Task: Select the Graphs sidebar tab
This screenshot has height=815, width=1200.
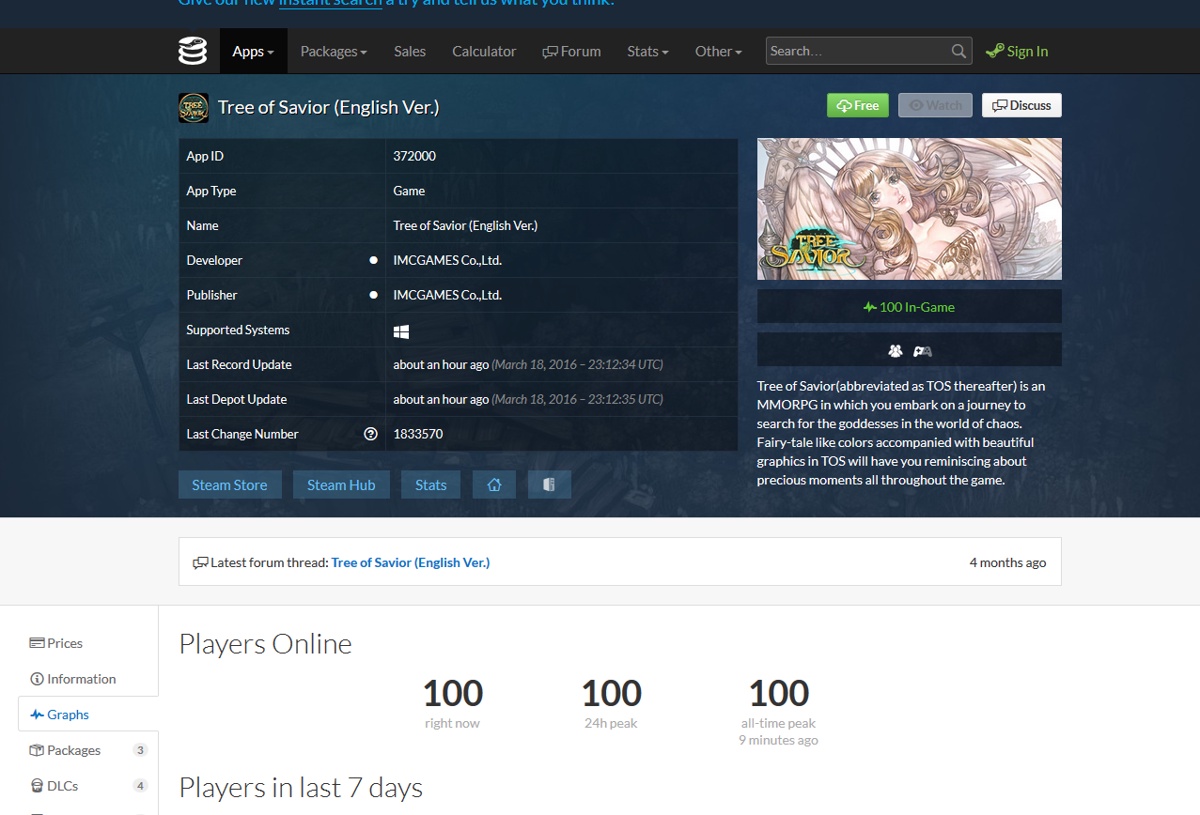Action: [88, 715]
